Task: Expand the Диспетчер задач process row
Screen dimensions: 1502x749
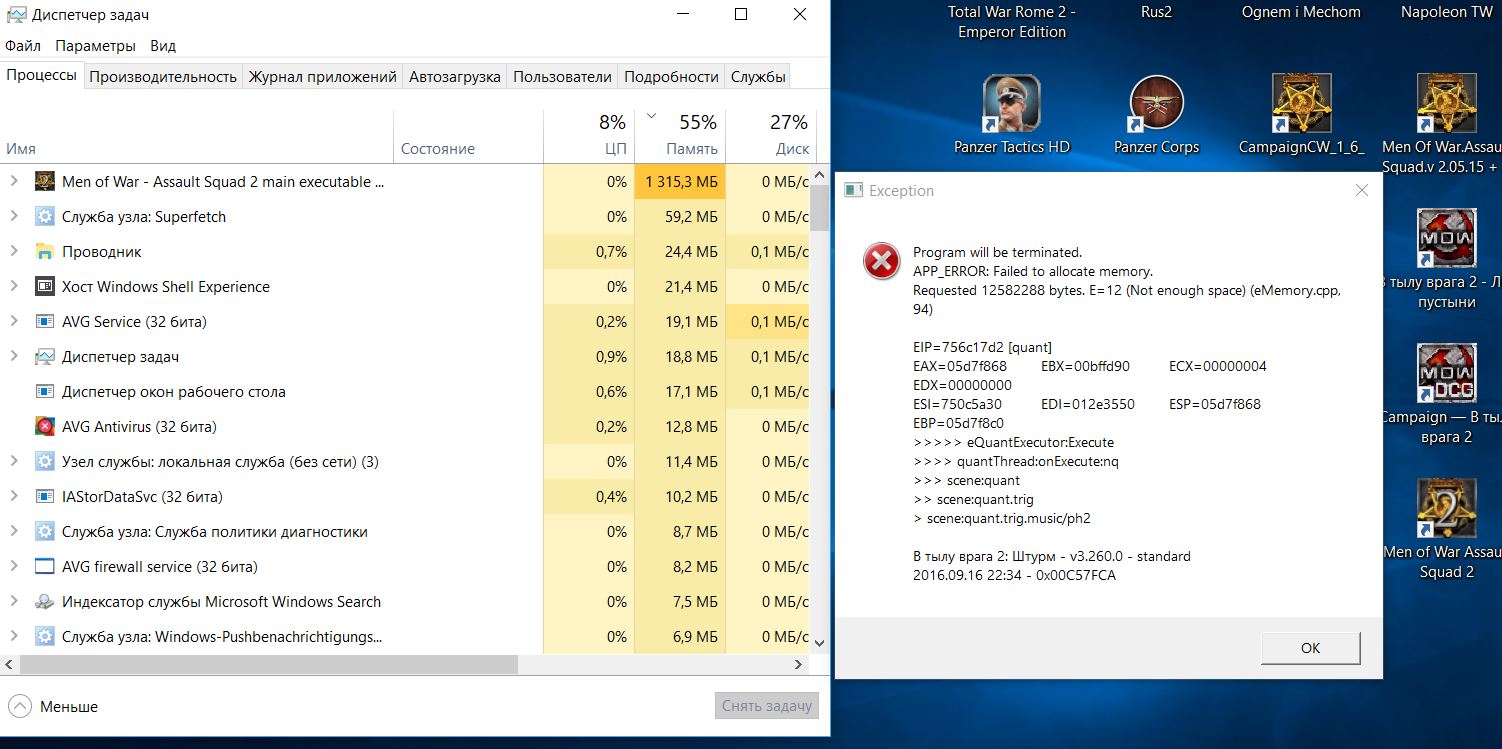Action: (x=14, y=356)
